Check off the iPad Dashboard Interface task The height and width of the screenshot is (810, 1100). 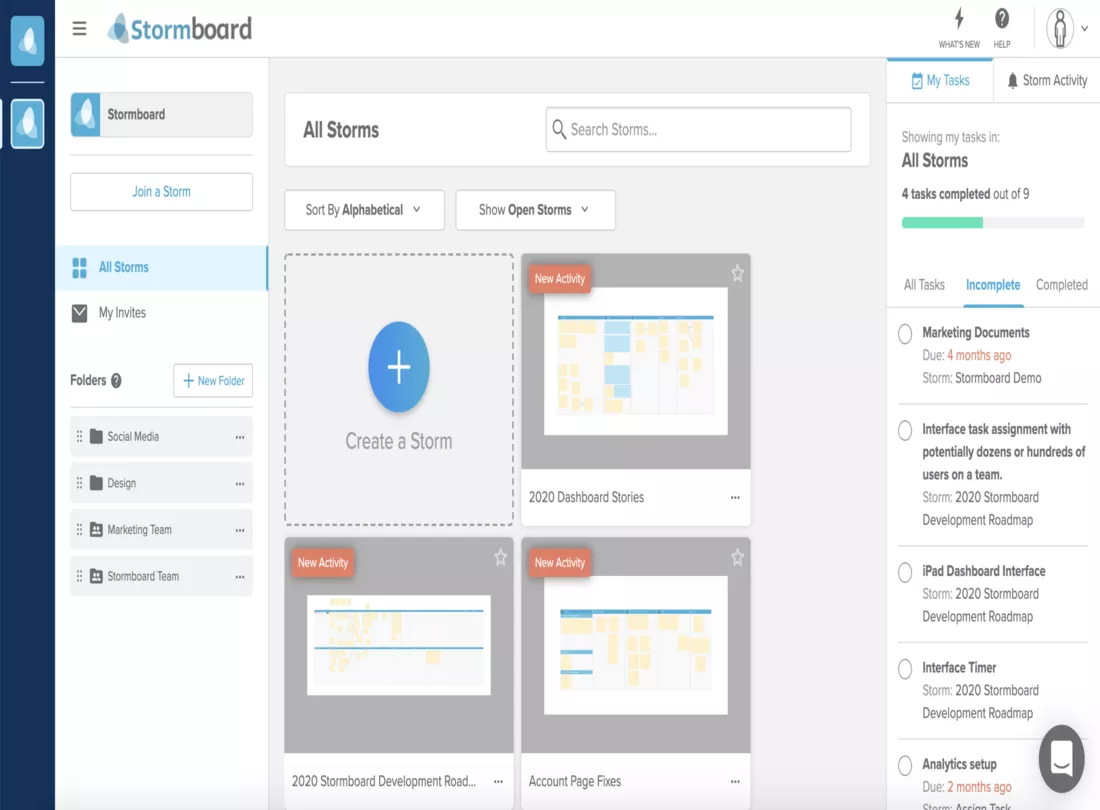point(905,573)
